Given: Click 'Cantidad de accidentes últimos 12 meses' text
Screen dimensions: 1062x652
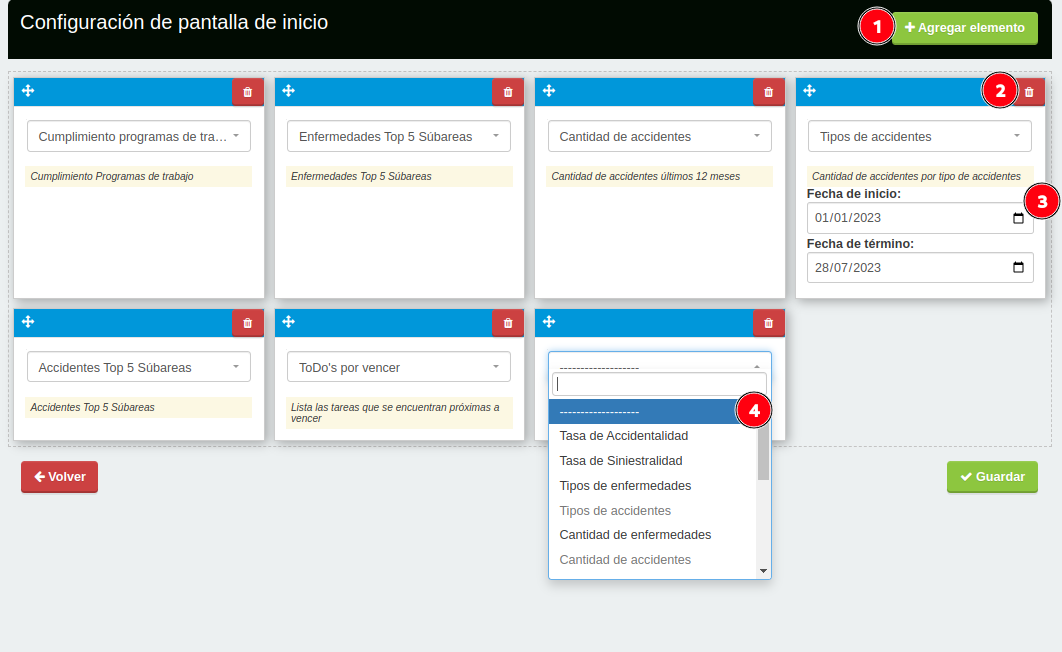Looking at the screenshot, I should (645, 176).
